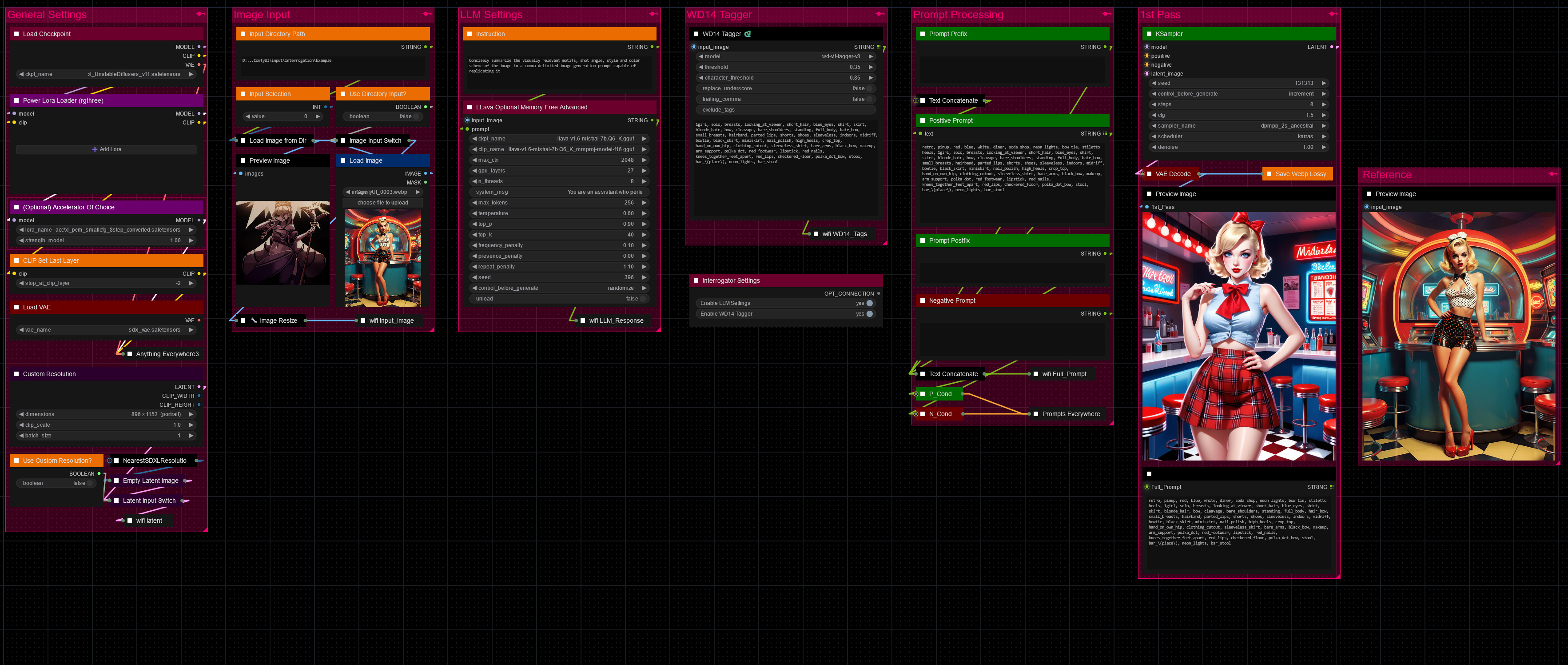This screenshot has height=665, width=1568.
Task: Click the teal badge icon beside WD14 Tagger title
Action: (x=748, y=34)
